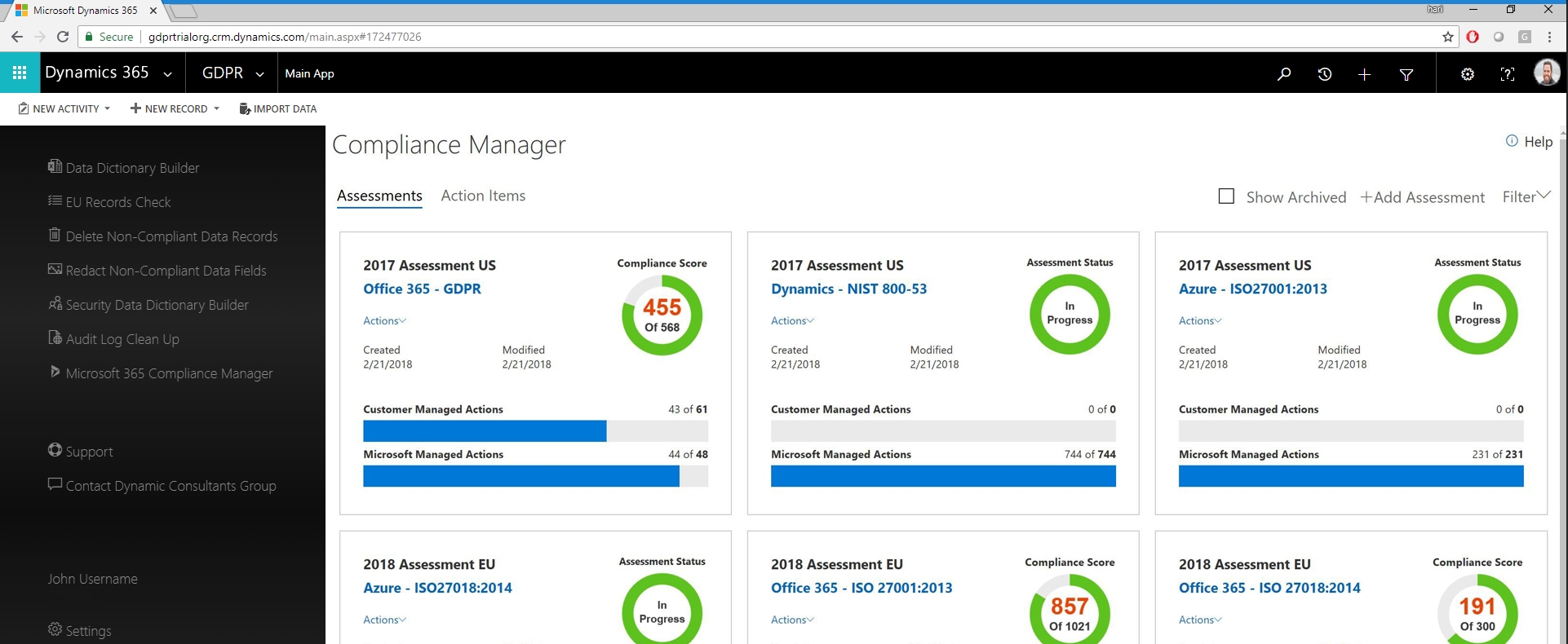Open the Azure - ISO27018:2014 link
This screenshot has width=1568, height=644.
(437, 588)
